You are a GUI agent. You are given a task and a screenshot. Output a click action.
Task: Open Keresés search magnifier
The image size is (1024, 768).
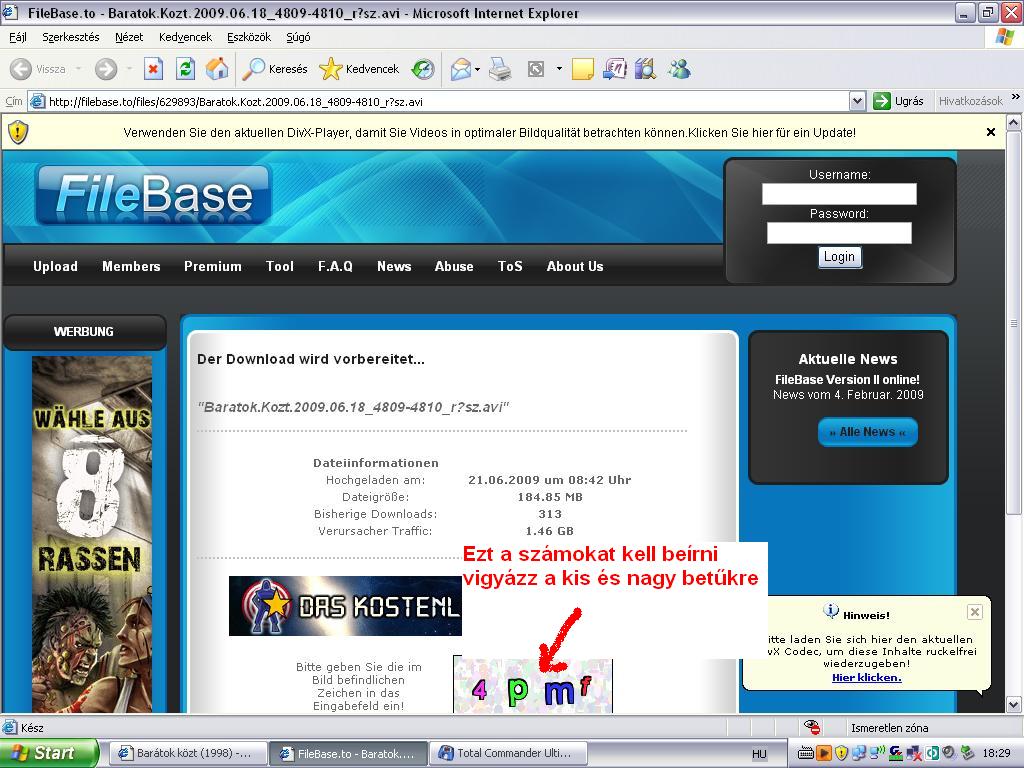(x=253, y=69)
